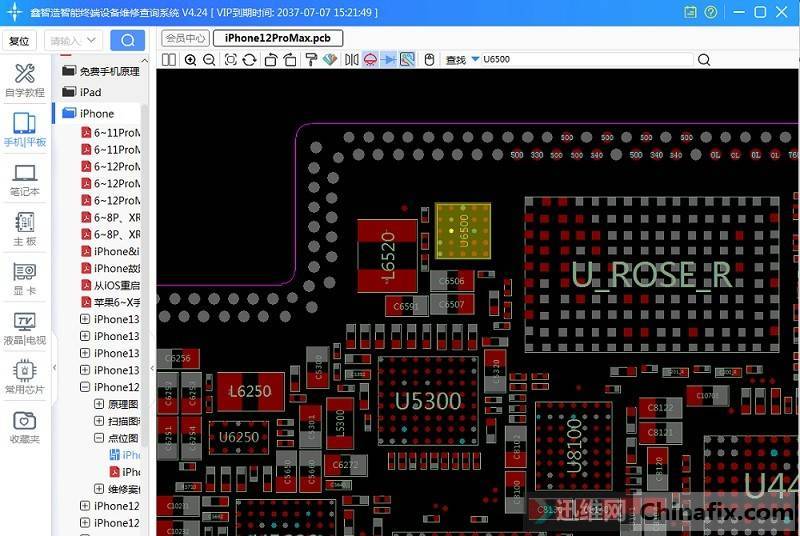Screen dimensions: 800x536
Task: Toggle the highlighted arrow pointer mode
Action: click(x=389, y=60)
